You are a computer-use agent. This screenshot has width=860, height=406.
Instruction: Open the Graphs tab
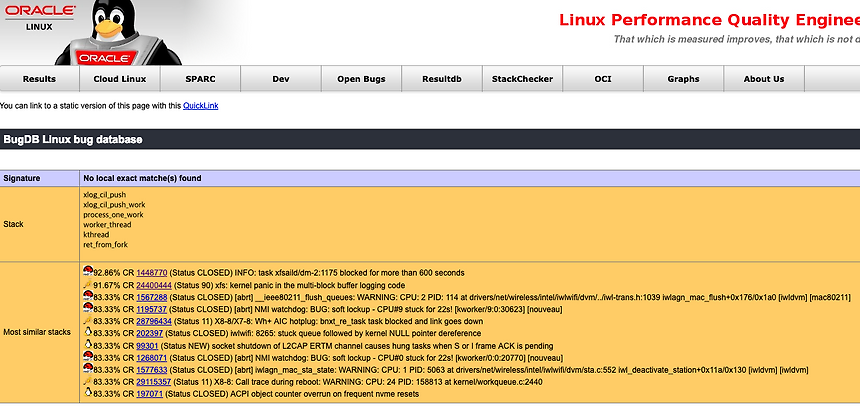683,78
